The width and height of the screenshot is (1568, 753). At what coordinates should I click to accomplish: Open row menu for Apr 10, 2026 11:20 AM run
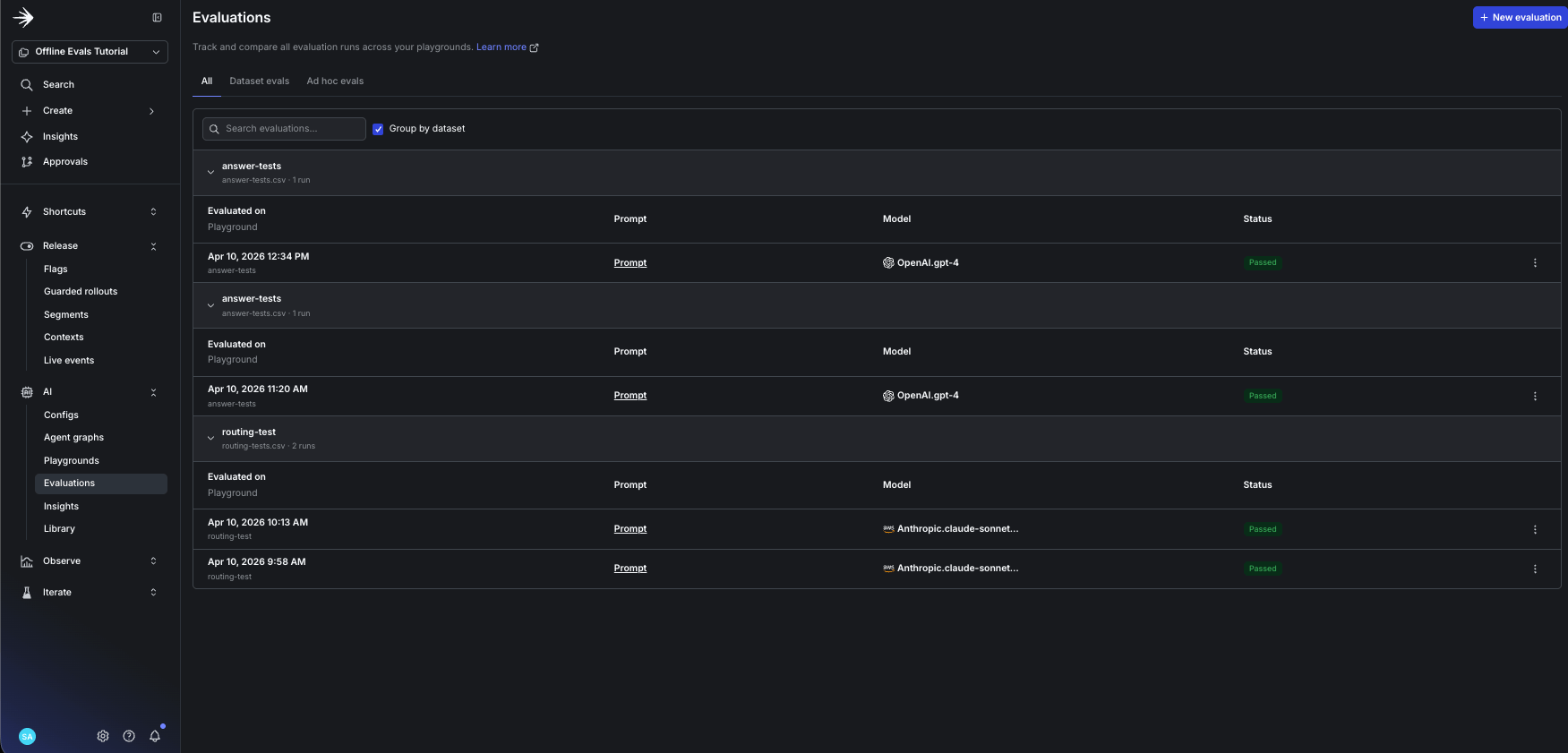pos(1535,396)
